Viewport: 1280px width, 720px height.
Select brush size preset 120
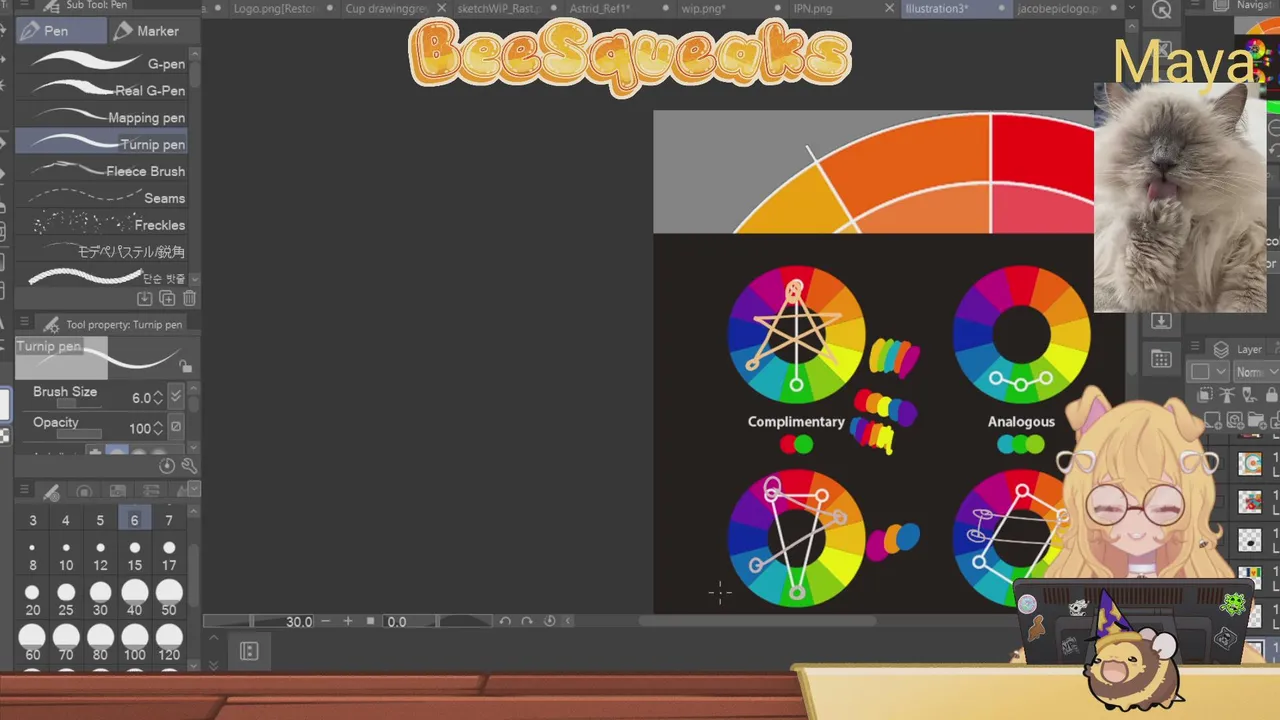169,643
